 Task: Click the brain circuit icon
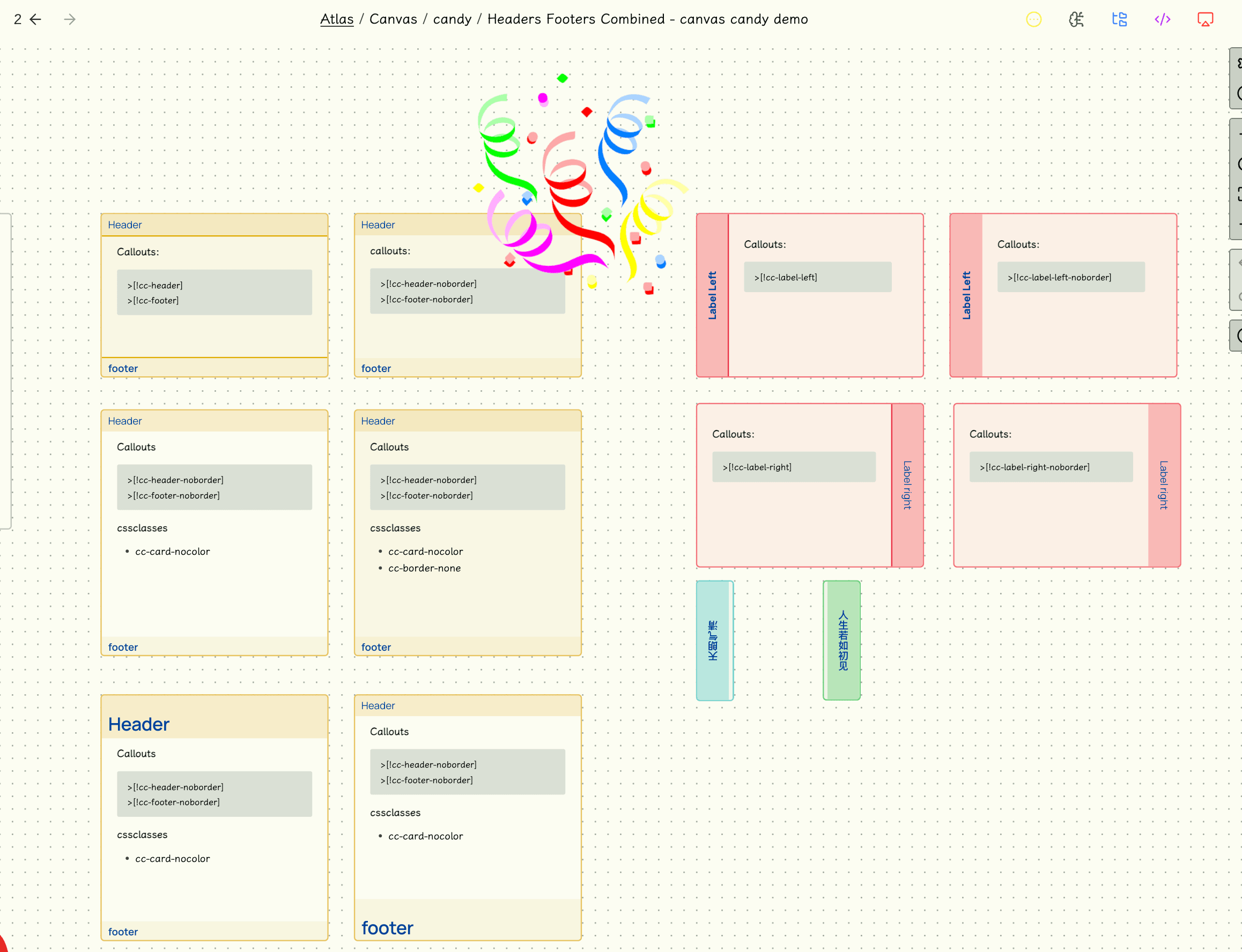[1076, 20]
